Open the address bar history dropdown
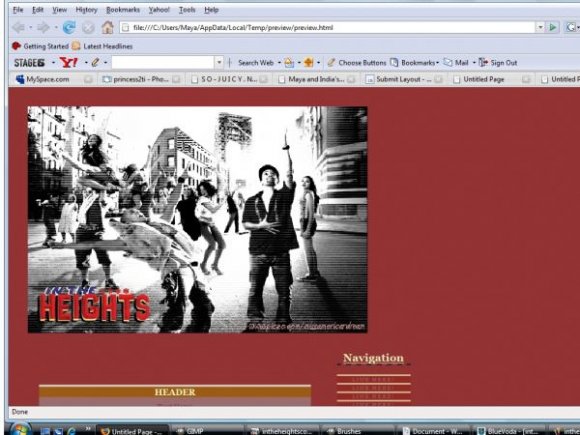Viewport: 580px width, 435px height. point(540,27)
